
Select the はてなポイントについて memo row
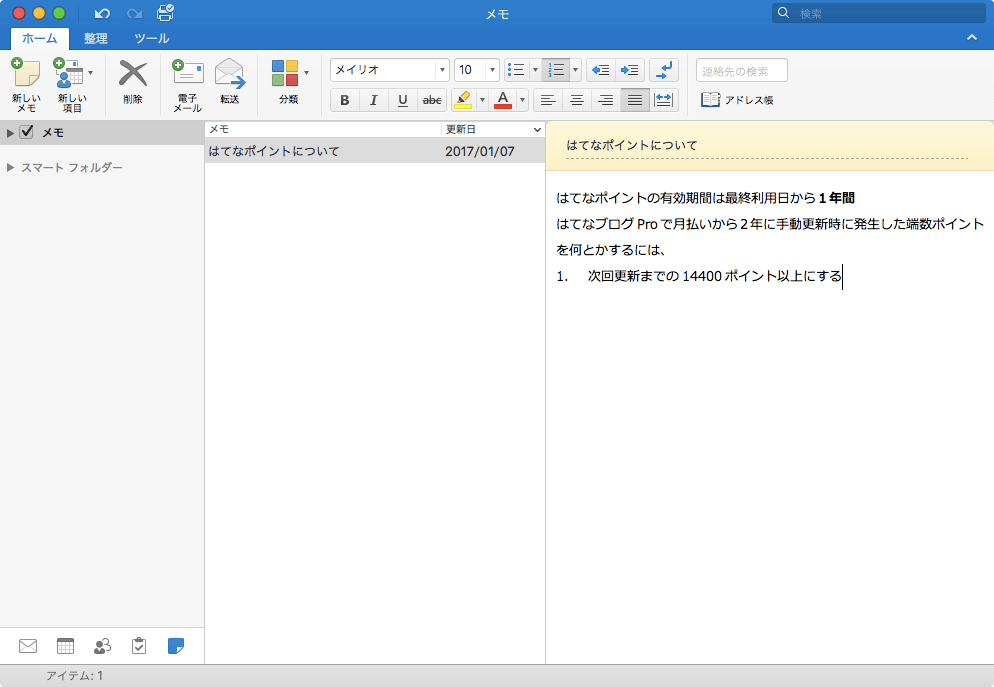(375, 151)
